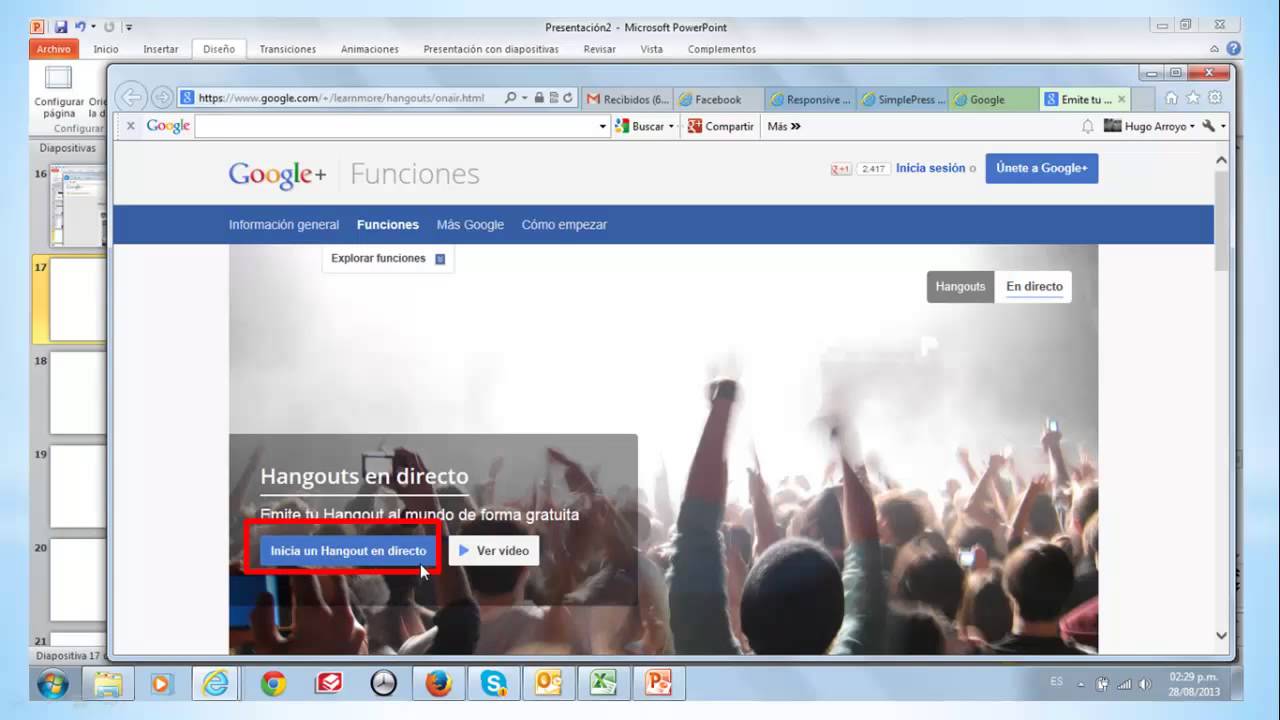Open the Internet Explorer home icon
The height and width of the screenshot is (720, 1280).
tap(1172, 98)
